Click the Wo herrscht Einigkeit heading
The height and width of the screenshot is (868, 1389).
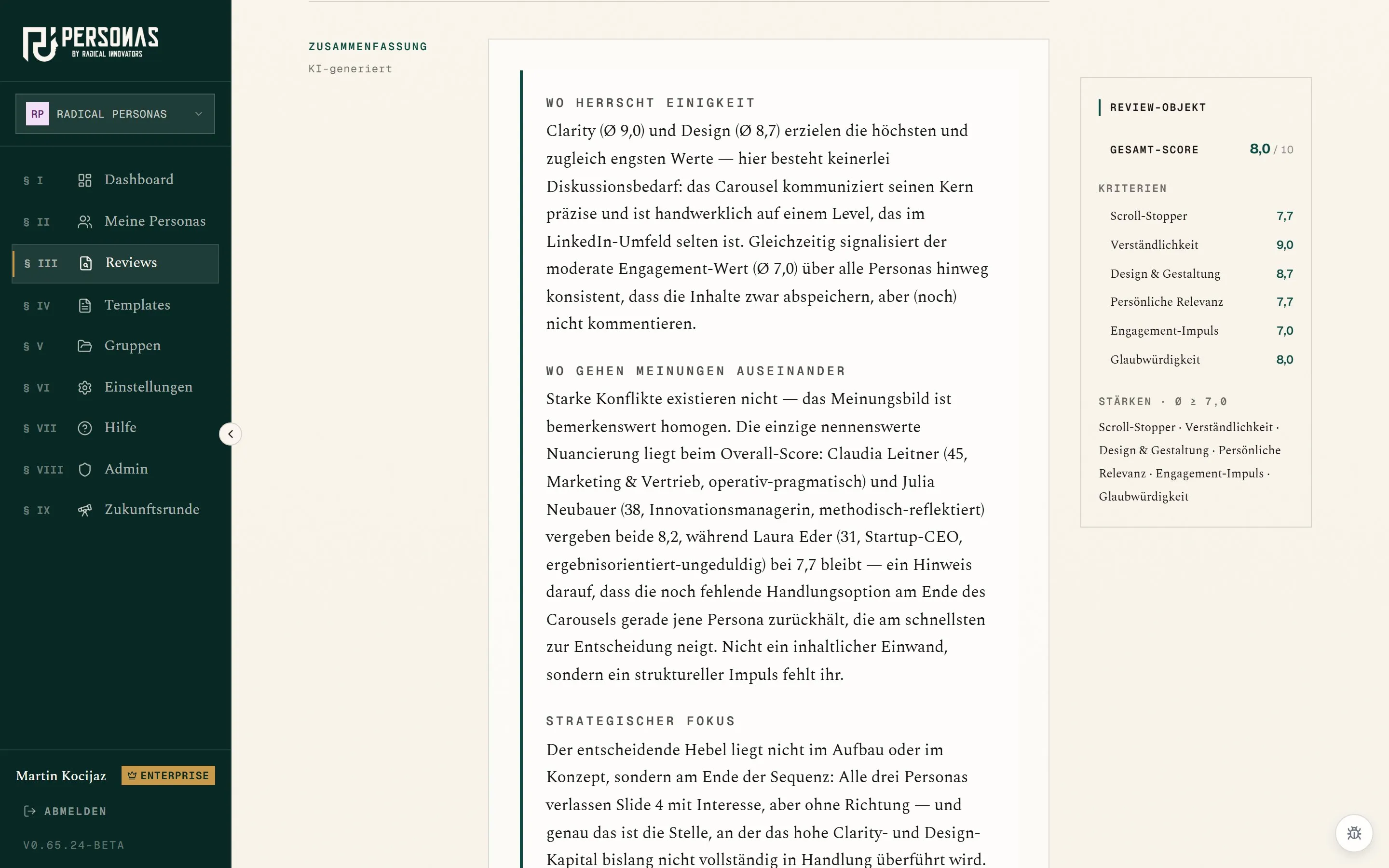click(650, 103)
